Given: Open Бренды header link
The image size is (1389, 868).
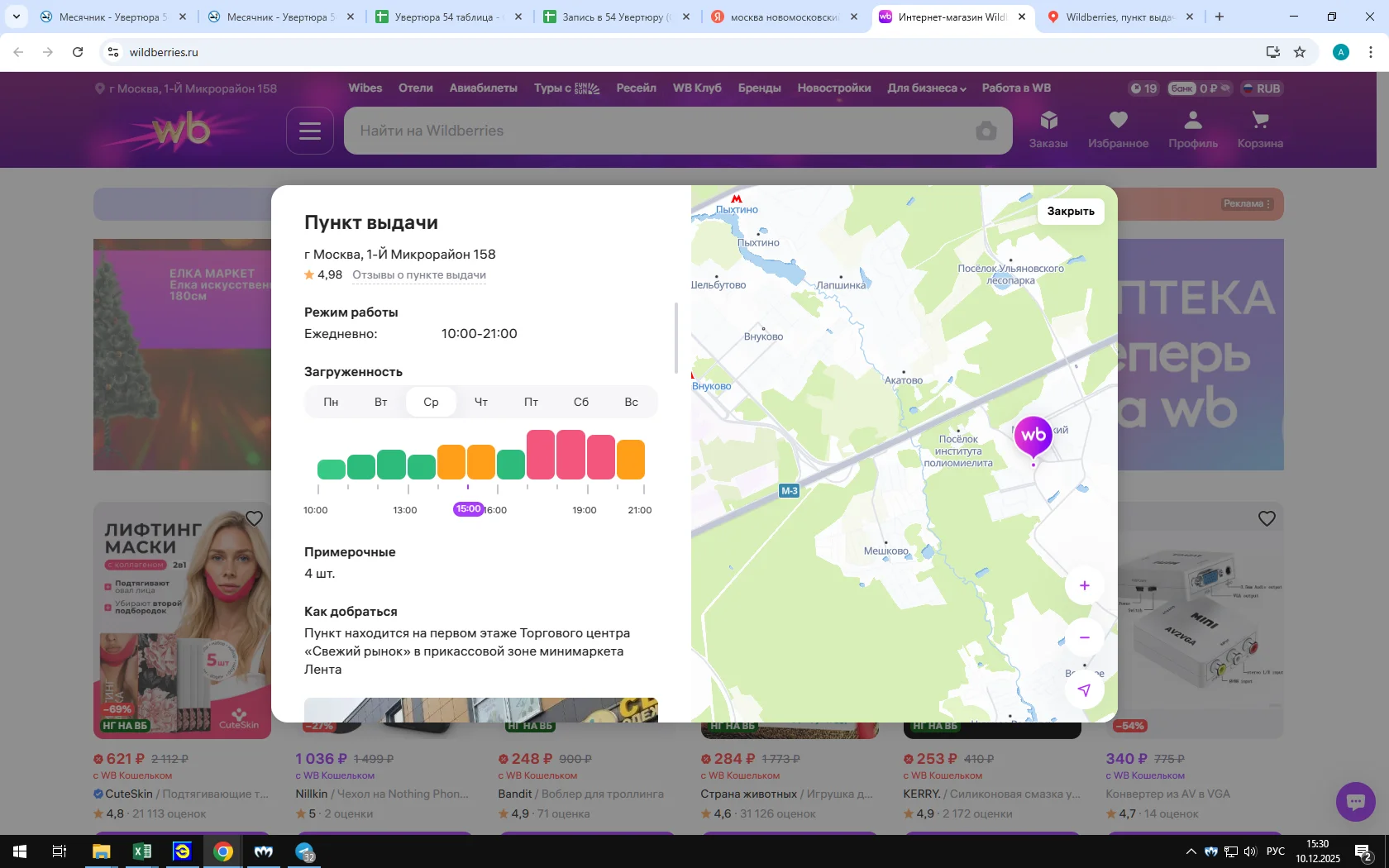Looking at the screenshot, I should [x=760, y=88].
